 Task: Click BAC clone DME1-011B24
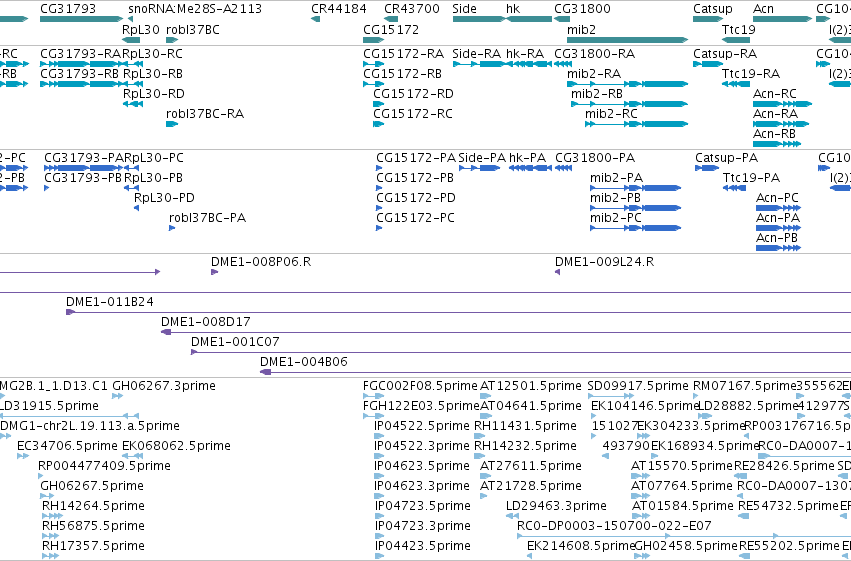click(x=110, y=302)
